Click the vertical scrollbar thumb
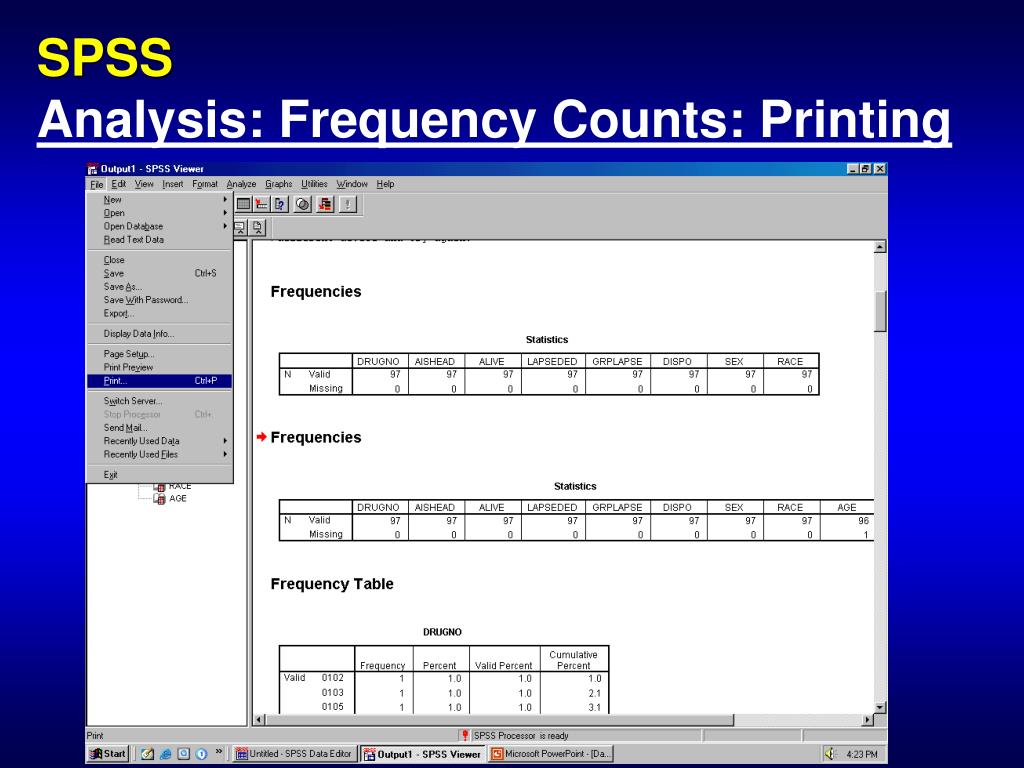This screenshot has height=768, width=1024. (880, 312)
